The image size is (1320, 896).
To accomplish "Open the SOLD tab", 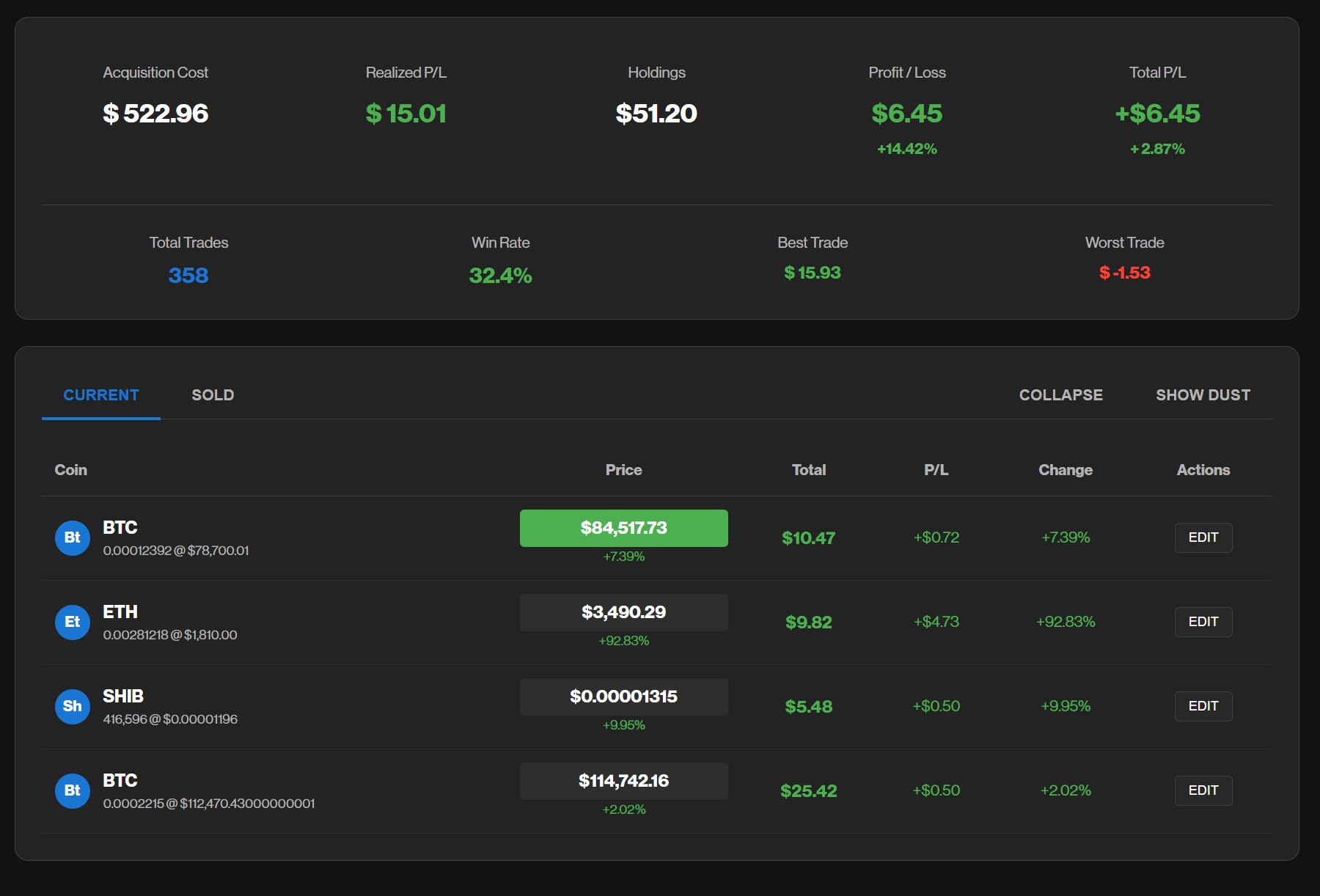I will click(x=213, y=395).
